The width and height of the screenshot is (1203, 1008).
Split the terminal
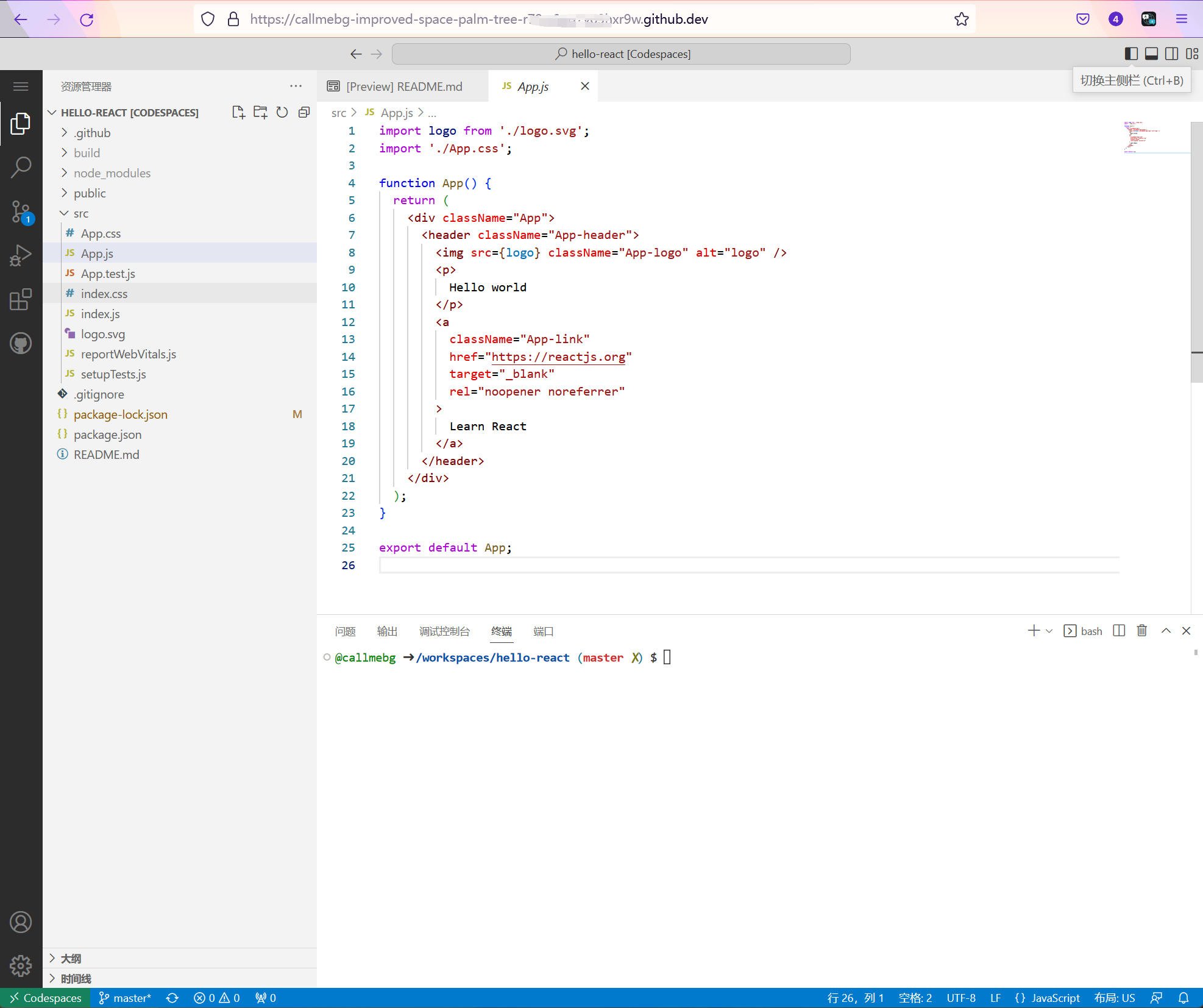tap(1119, 631)
